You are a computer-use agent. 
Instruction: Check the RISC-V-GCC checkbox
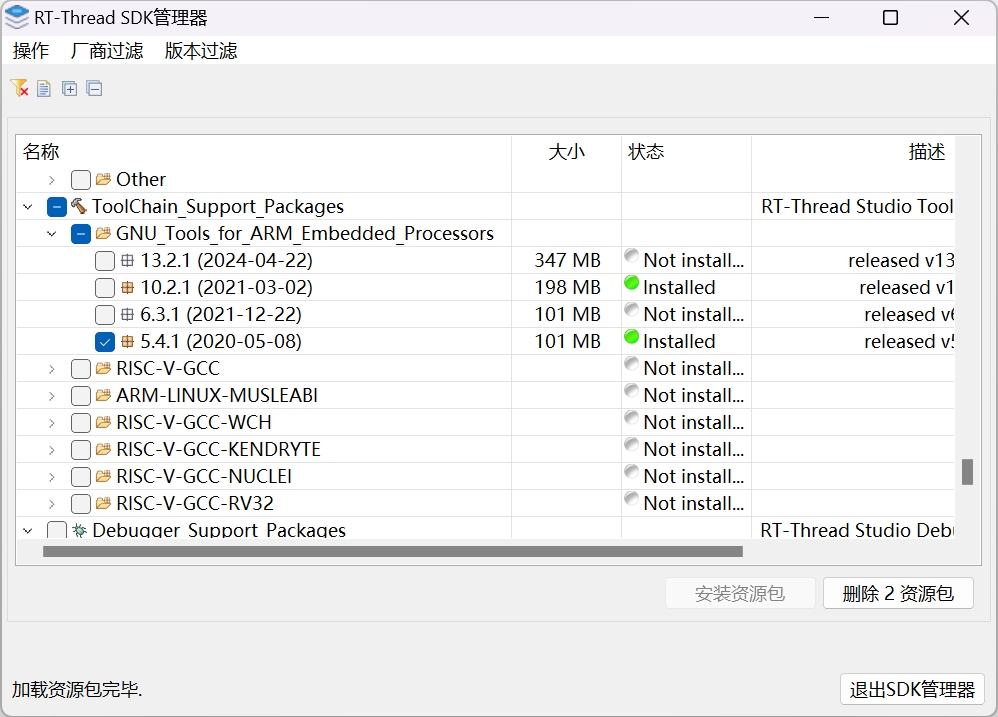(81, 369)
